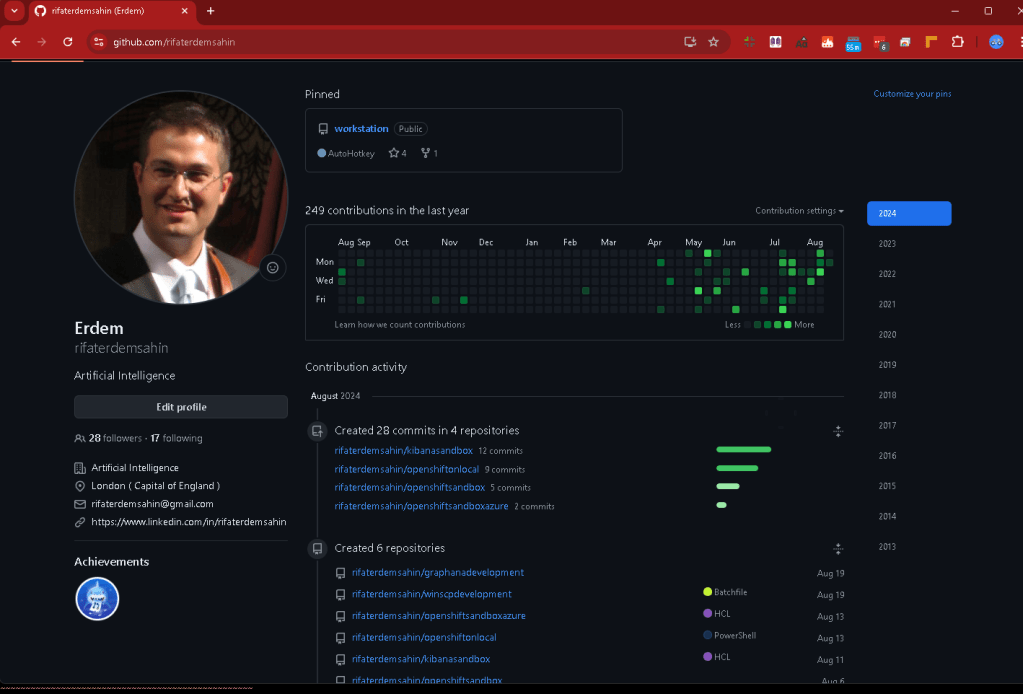Click the kibanasandbox commits progress bar
1023x694 pixels.
pyautogui.click(x=744, y=449)
